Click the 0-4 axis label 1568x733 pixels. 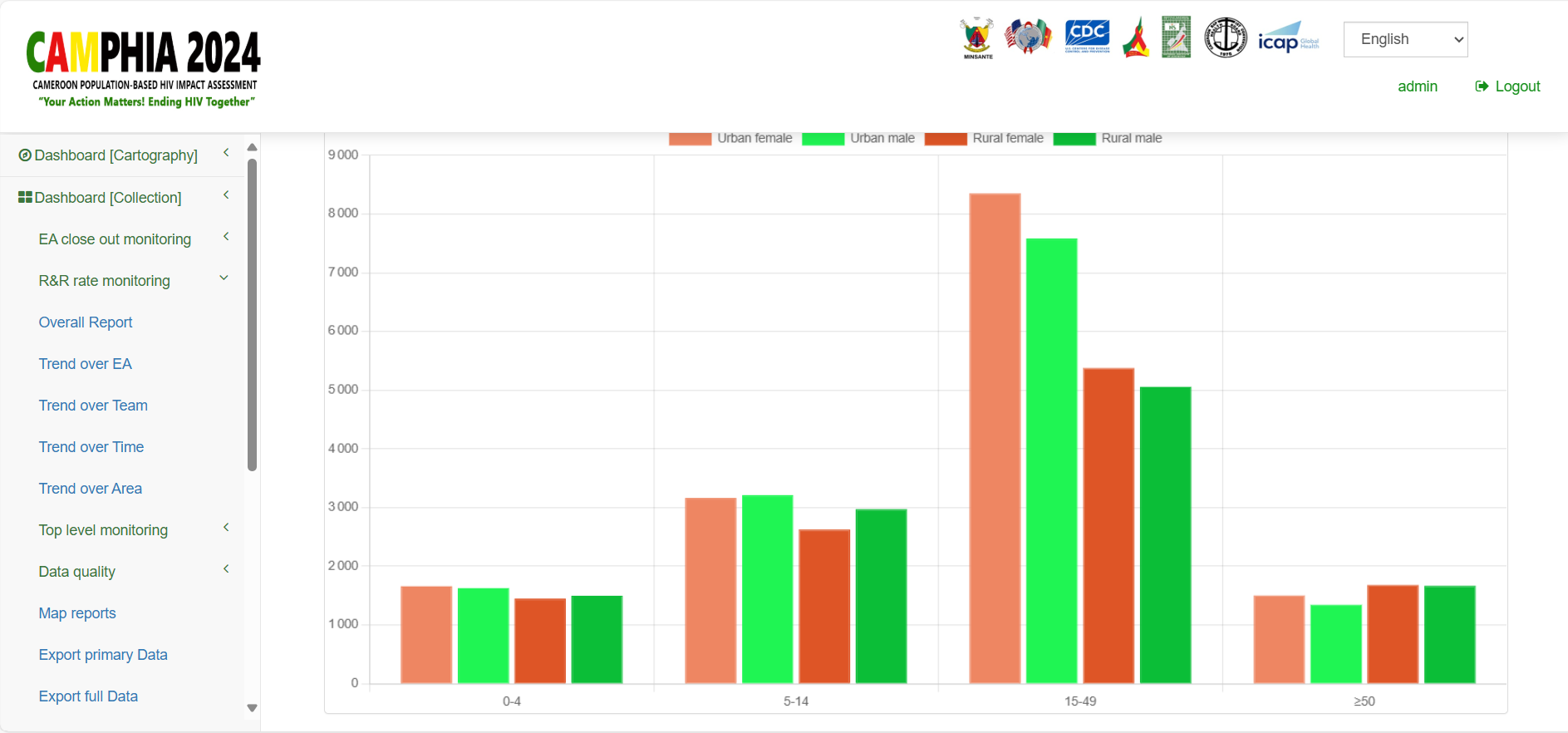coord(512,701)
